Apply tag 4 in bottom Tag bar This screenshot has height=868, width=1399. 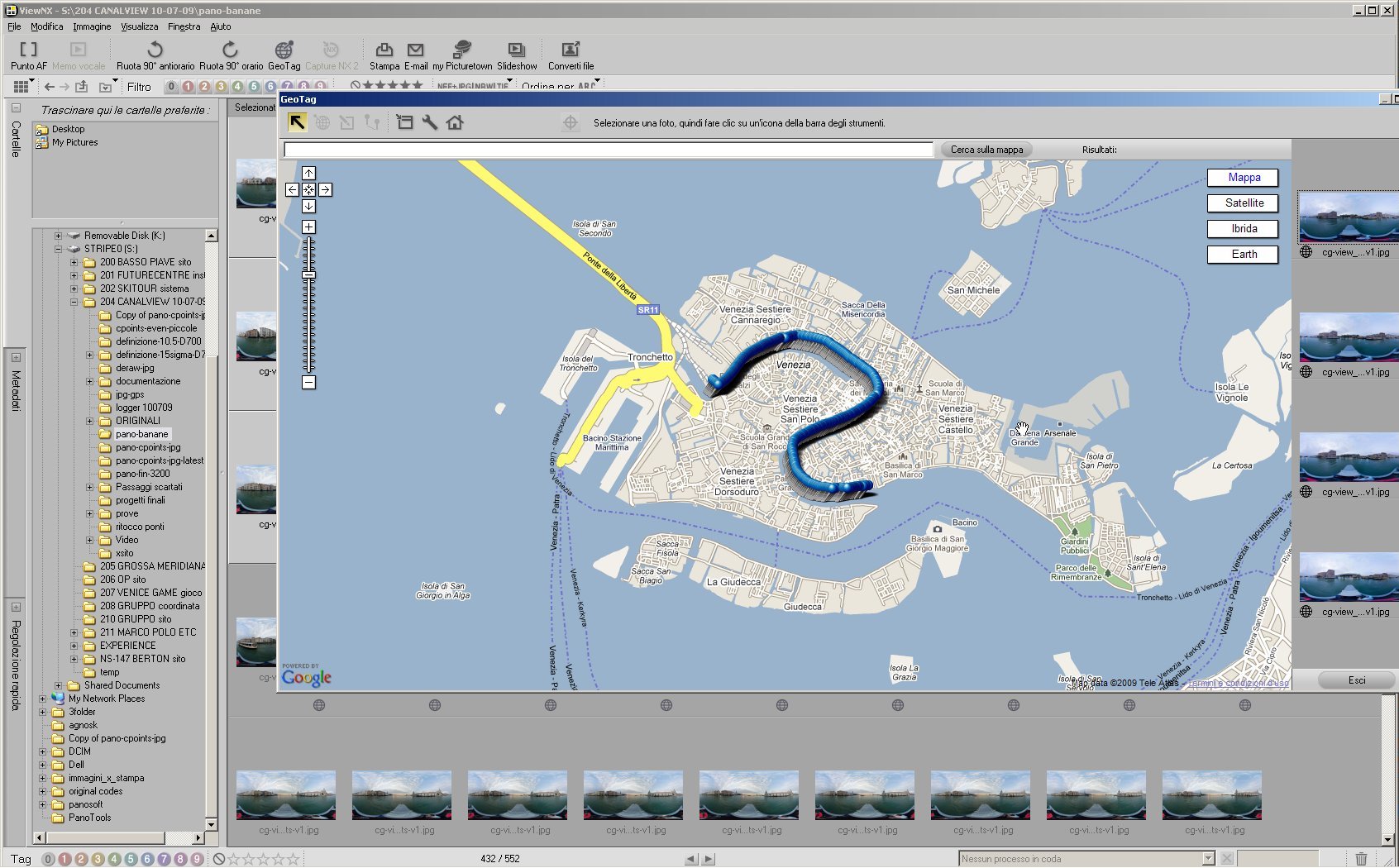[x=114, y=859]
